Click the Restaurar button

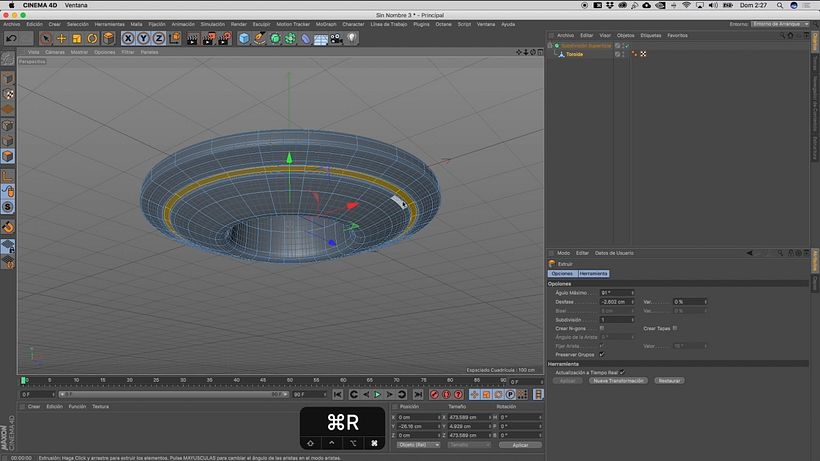click(669, 381)
